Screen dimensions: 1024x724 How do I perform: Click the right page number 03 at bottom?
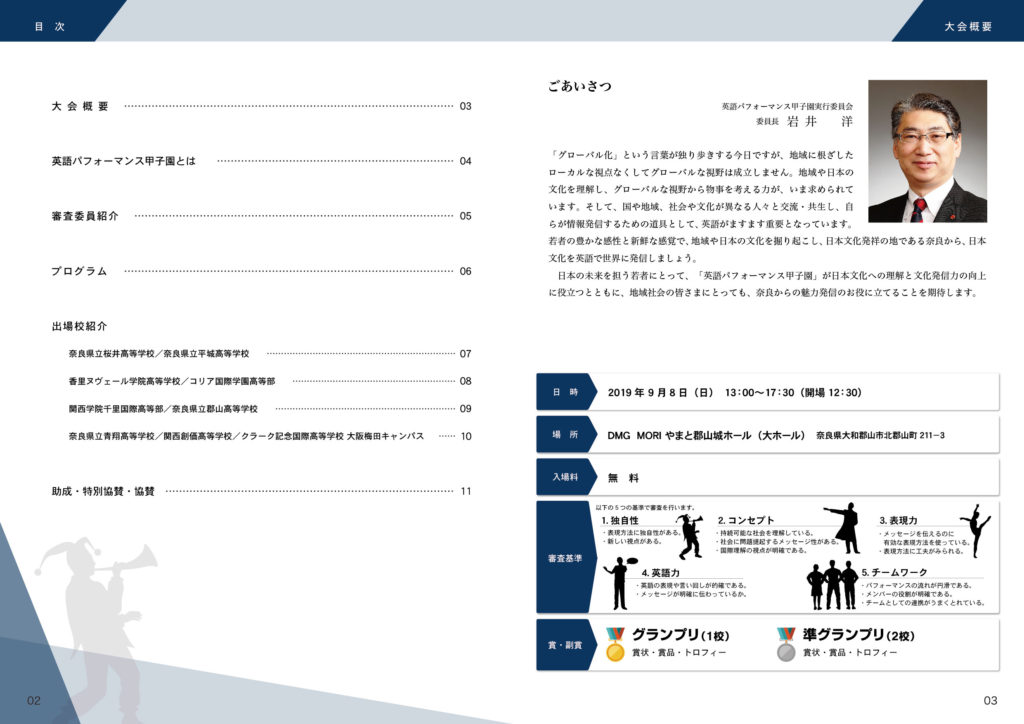991,700
